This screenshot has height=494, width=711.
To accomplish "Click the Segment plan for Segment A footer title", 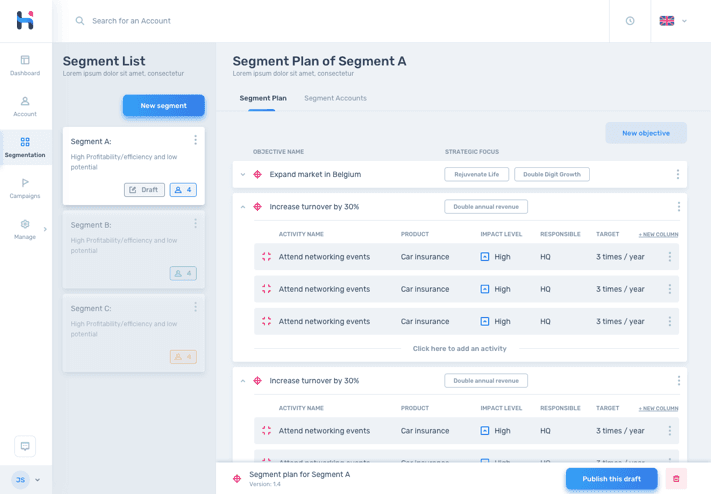I will click(300, 474).
